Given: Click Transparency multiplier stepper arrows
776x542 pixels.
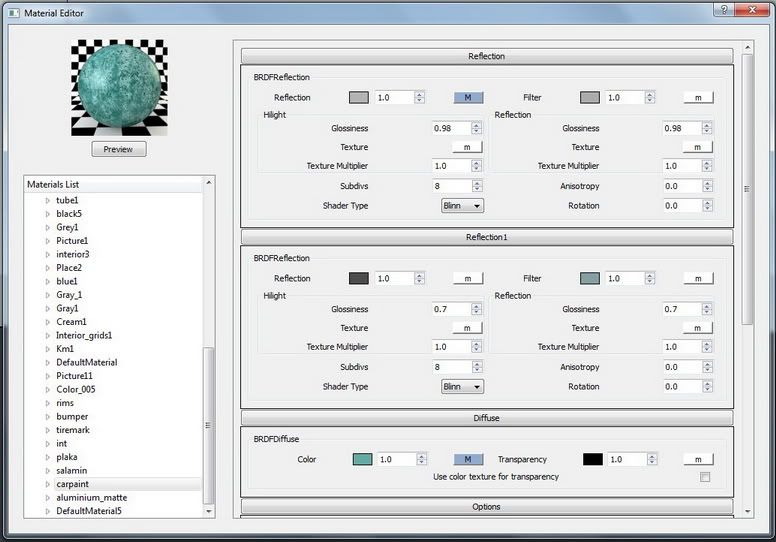Looking at the screenshot, I should pyautogui.click(x=652, y=459).
